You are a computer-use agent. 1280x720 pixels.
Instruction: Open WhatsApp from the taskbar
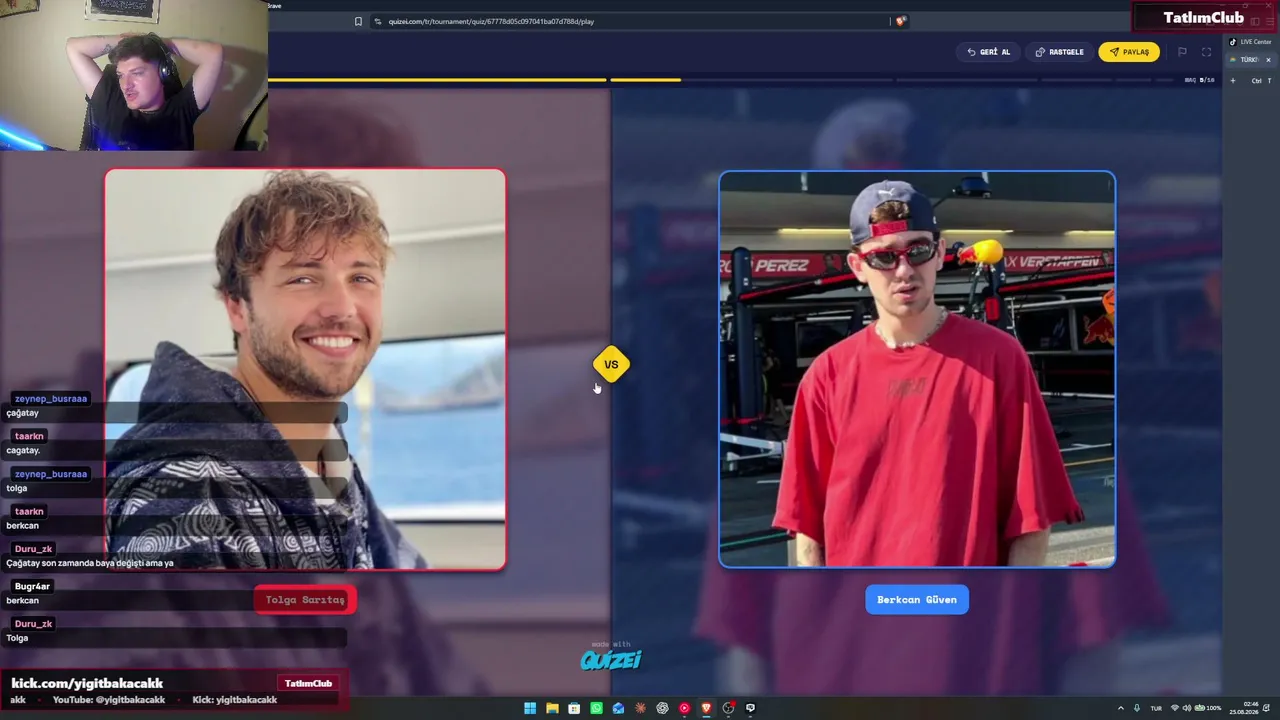pyautogui.click(x=596, y=708)
